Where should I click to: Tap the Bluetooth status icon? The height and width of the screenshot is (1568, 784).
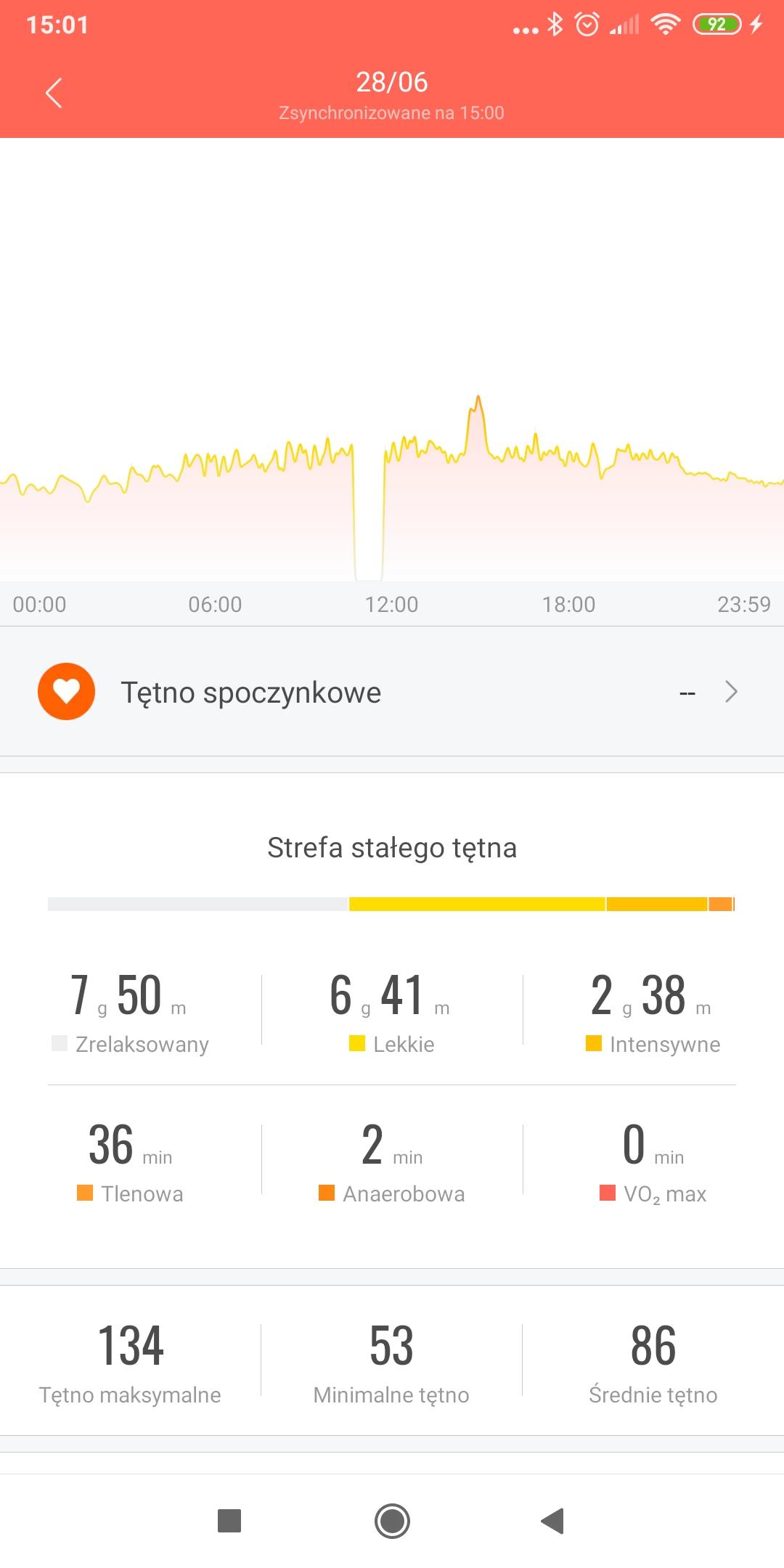[555, 25]
